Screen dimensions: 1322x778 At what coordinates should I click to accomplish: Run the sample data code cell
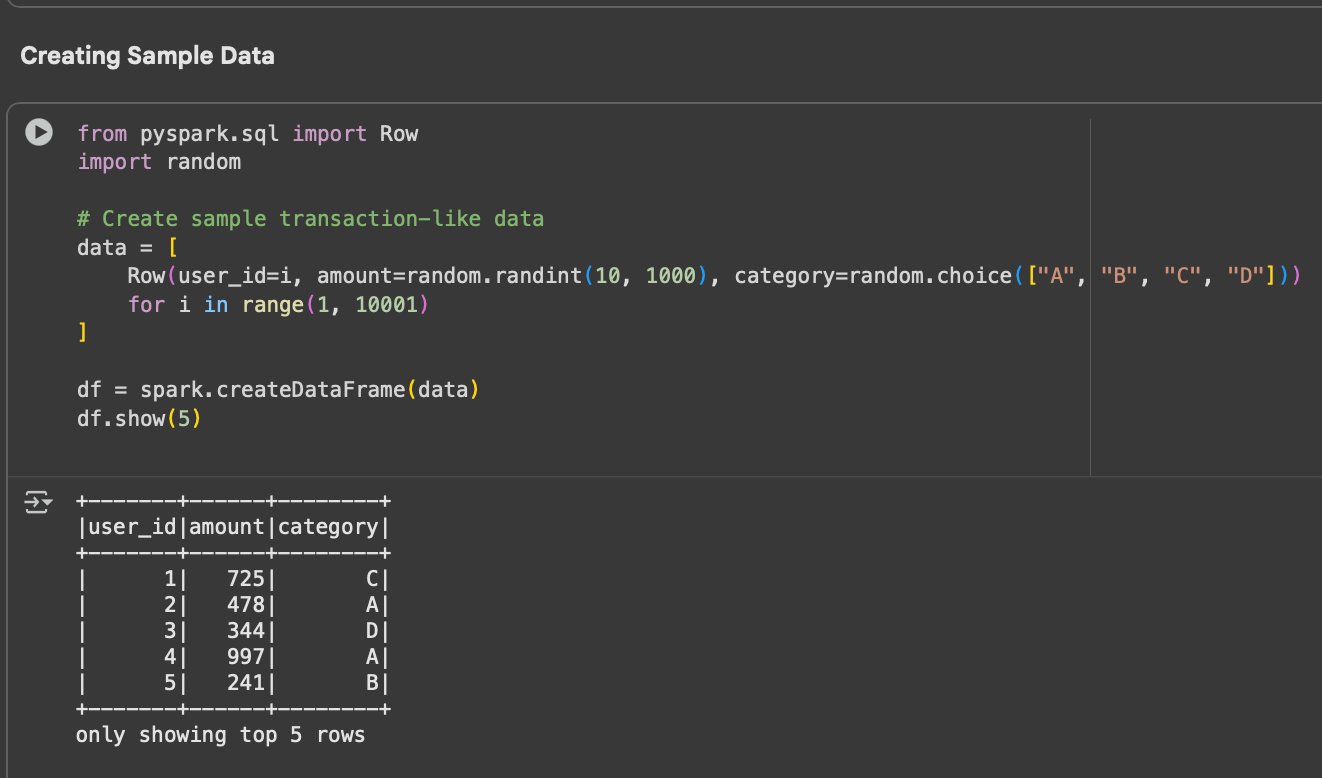pos(39,132)
